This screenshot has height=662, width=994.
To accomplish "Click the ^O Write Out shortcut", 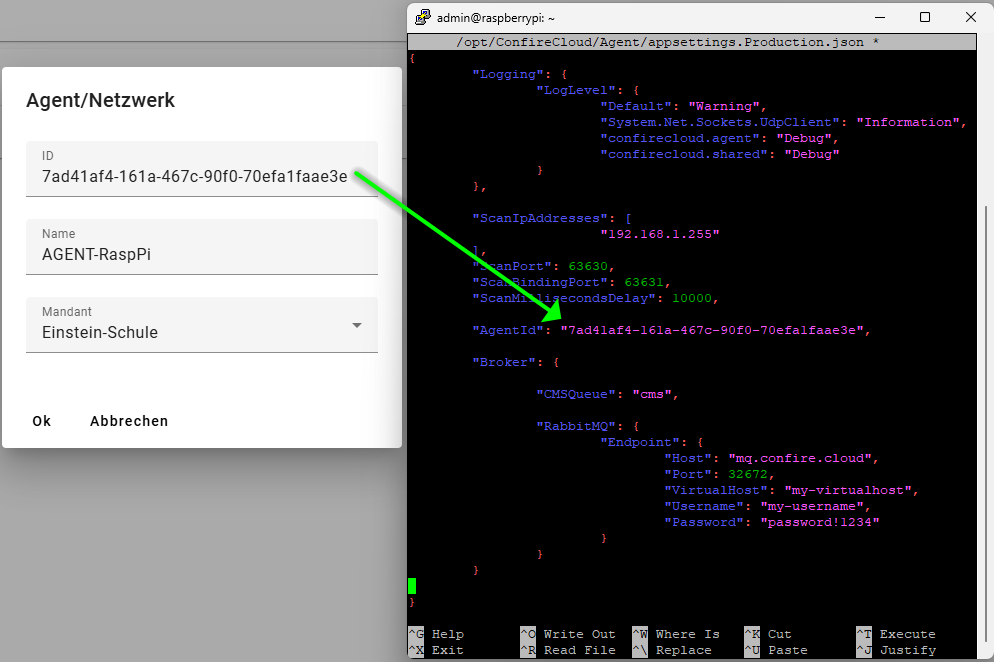I will 566,634.
